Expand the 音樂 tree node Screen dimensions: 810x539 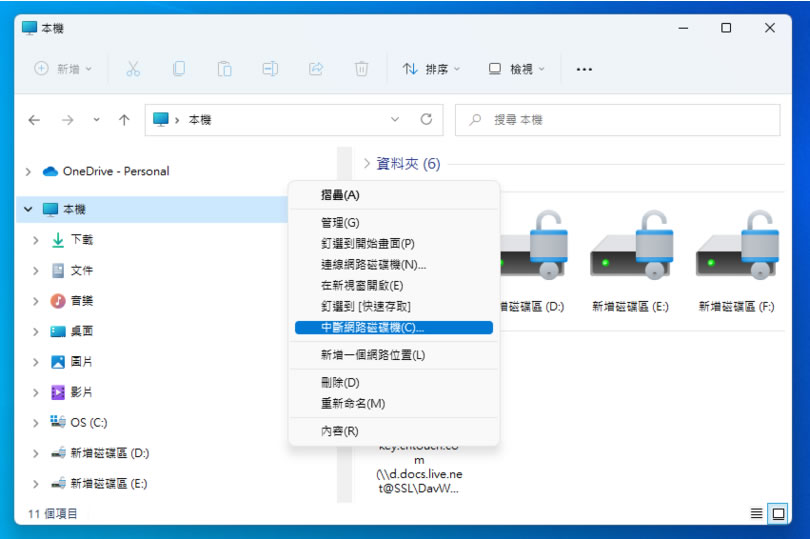pos(36,301)
